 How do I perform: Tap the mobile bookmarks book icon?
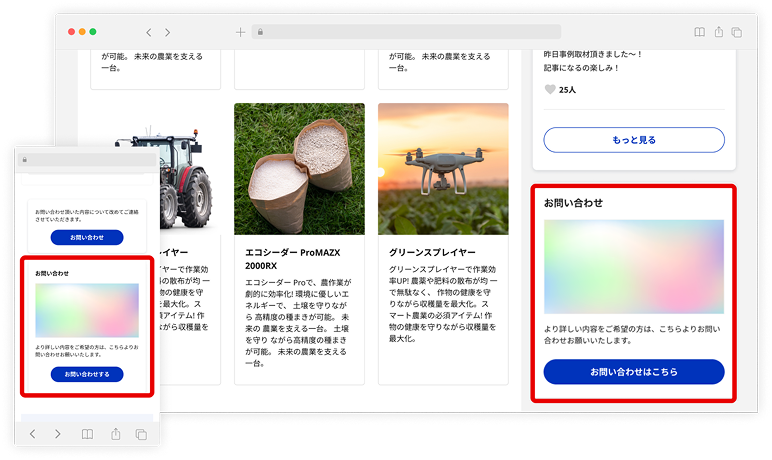click(87, 434)
